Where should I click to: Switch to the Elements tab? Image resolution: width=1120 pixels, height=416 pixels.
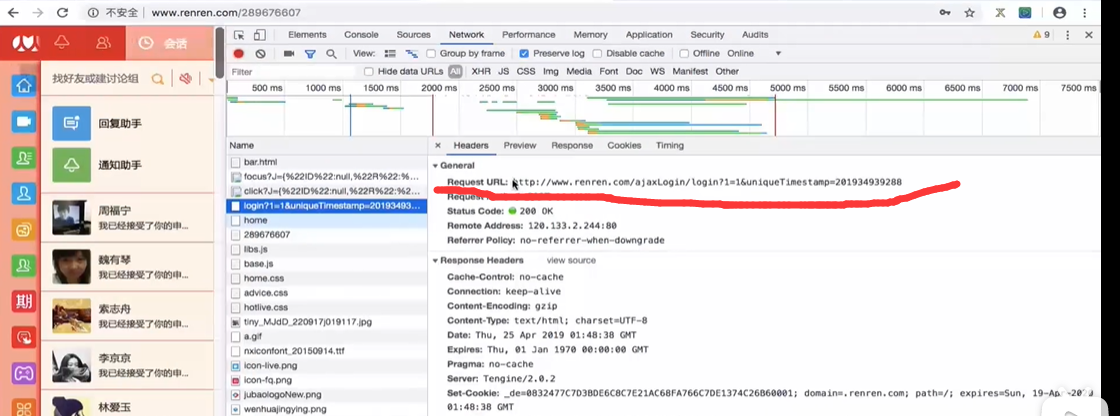(307, 35)
